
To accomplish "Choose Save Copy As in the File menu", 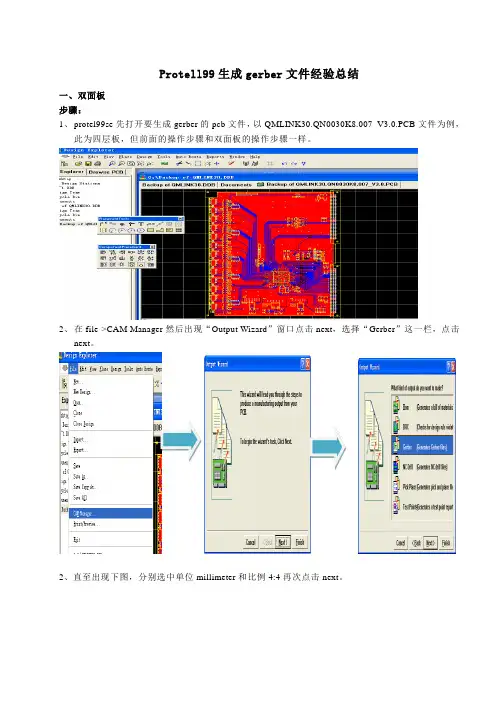I will click(x=84, y=487).
